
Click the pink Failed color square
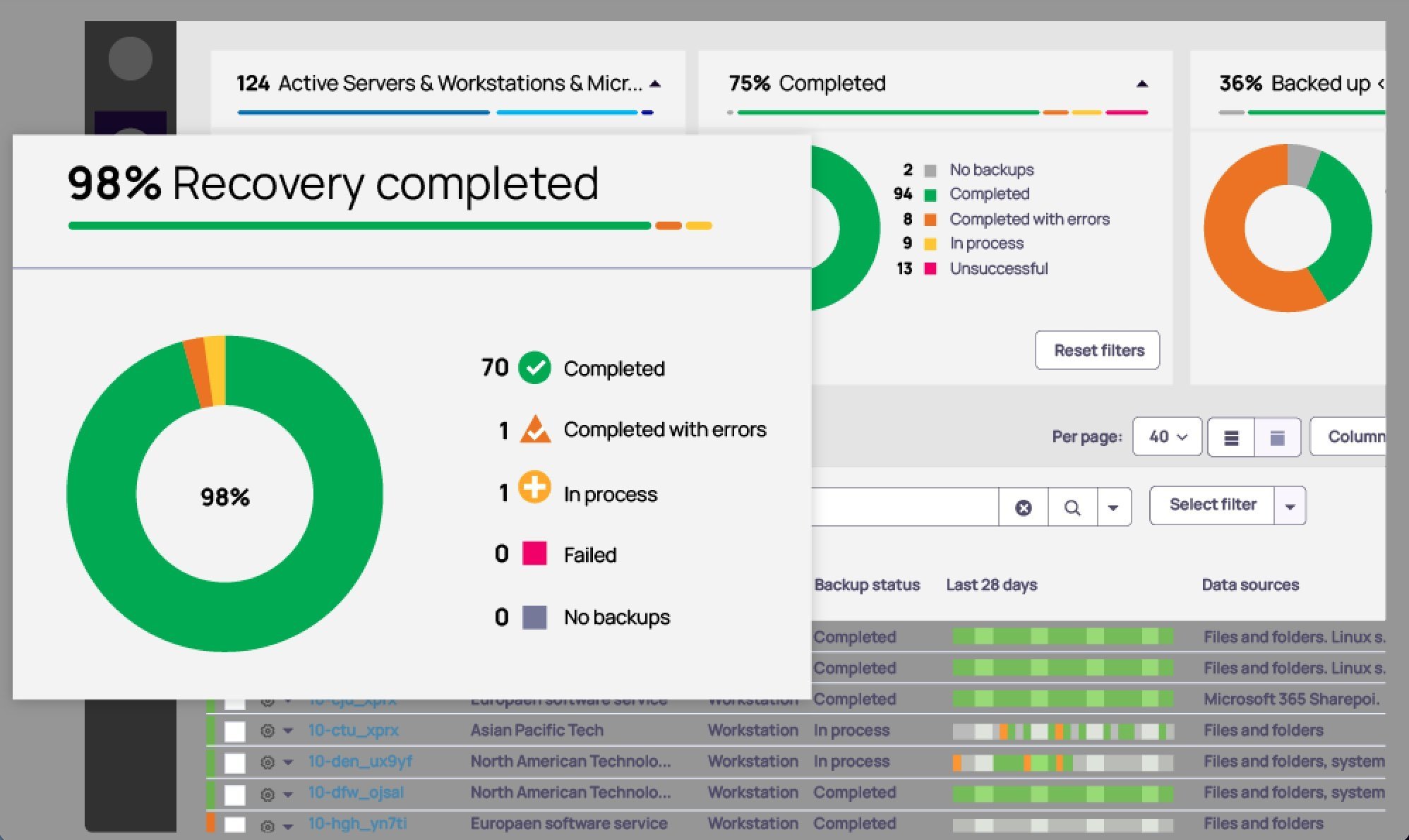pos(534,553)
